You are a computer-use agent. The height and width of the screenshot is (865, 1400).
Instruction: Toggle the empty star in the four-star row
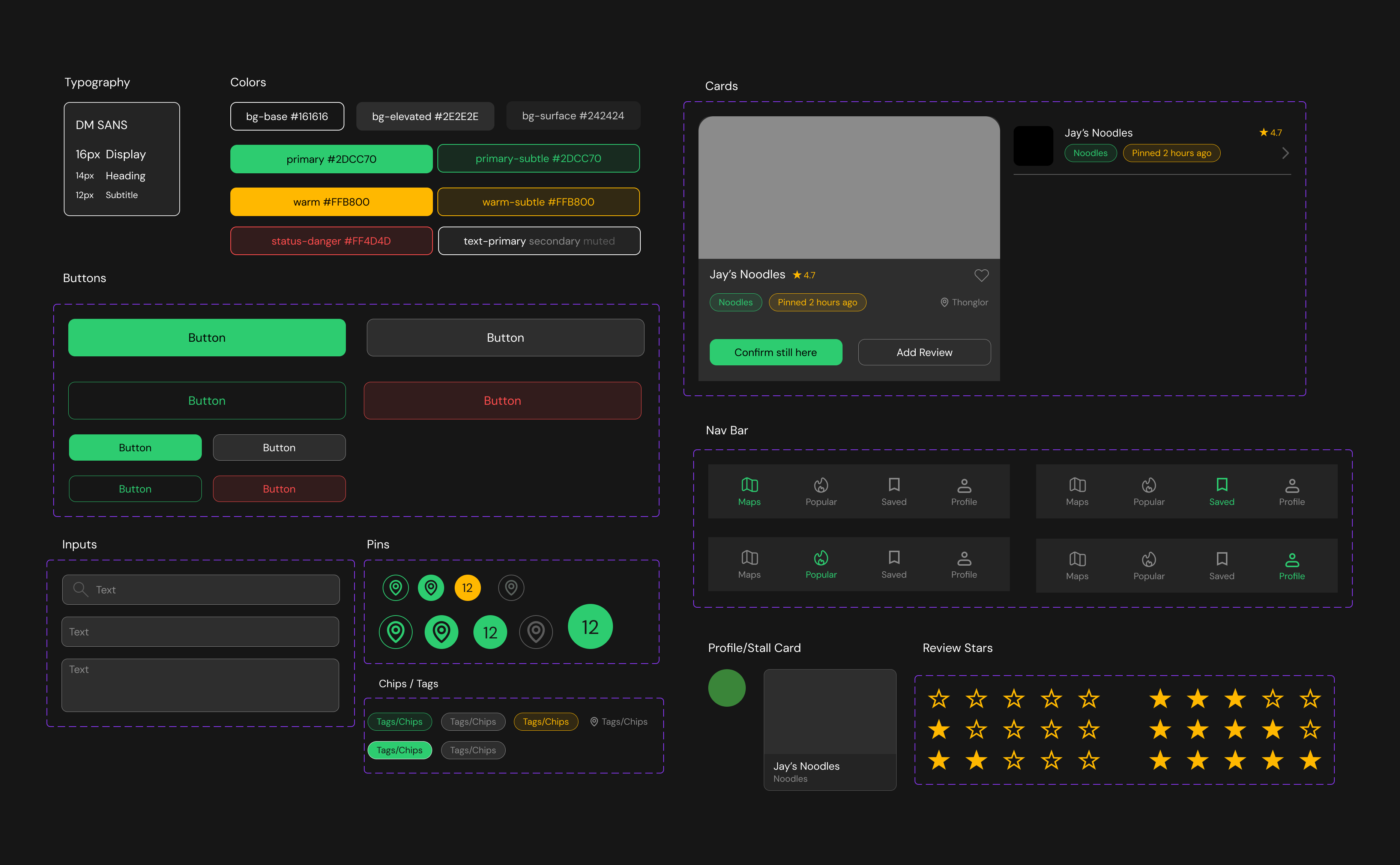(1310, 730)
